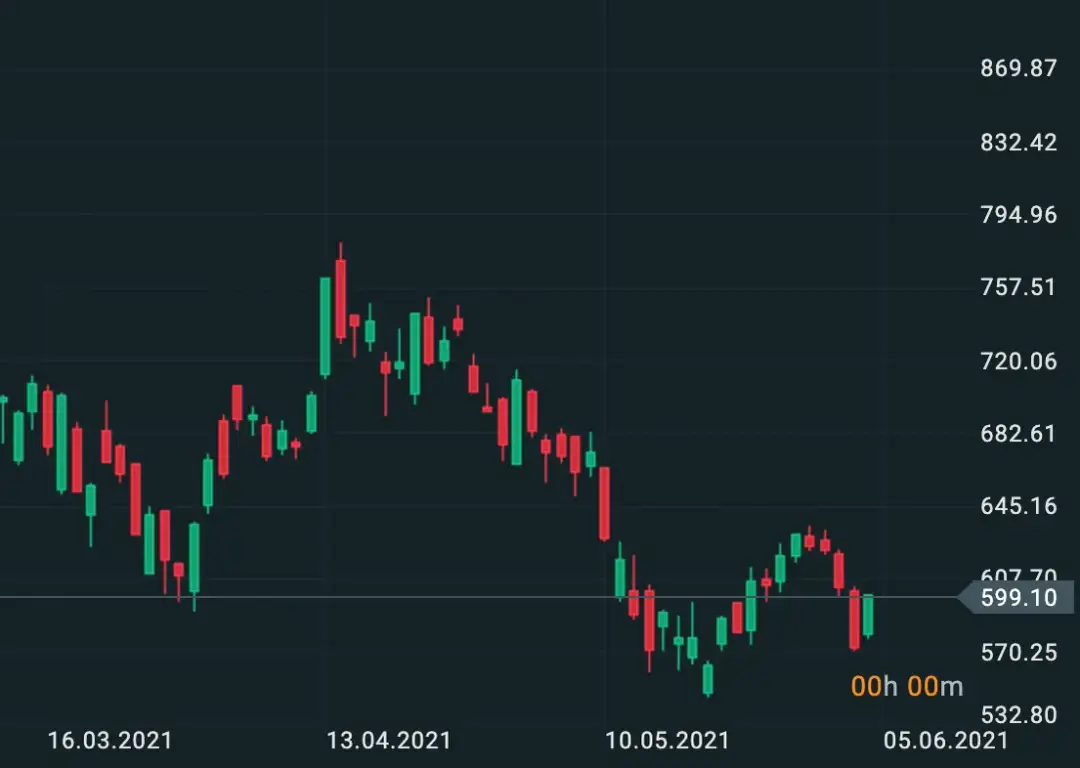Select the 13.04.2021 date label

point(389,741)
